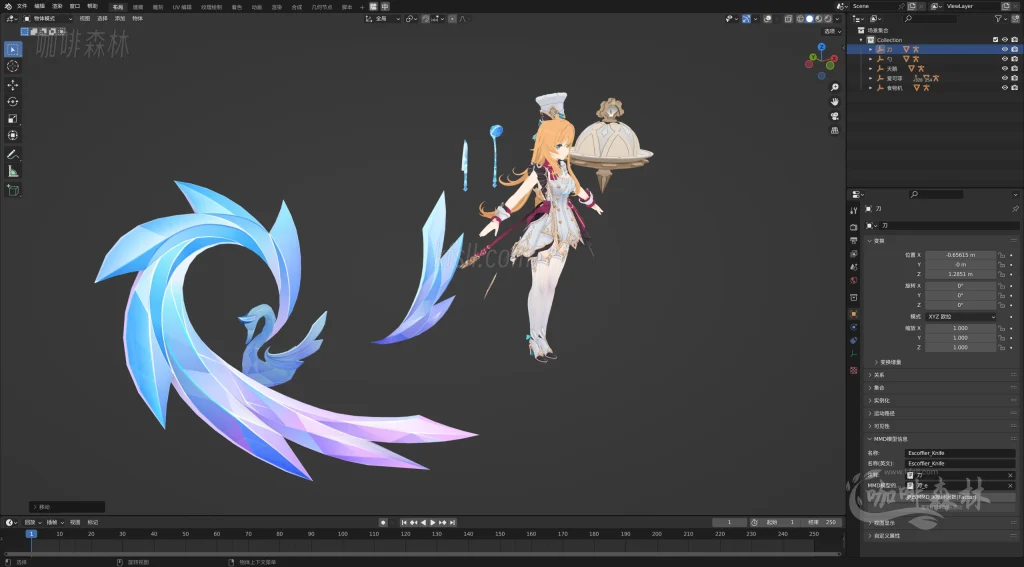
Task: Switch to the 几何节点 workspace tab
Action: [321, 7]
